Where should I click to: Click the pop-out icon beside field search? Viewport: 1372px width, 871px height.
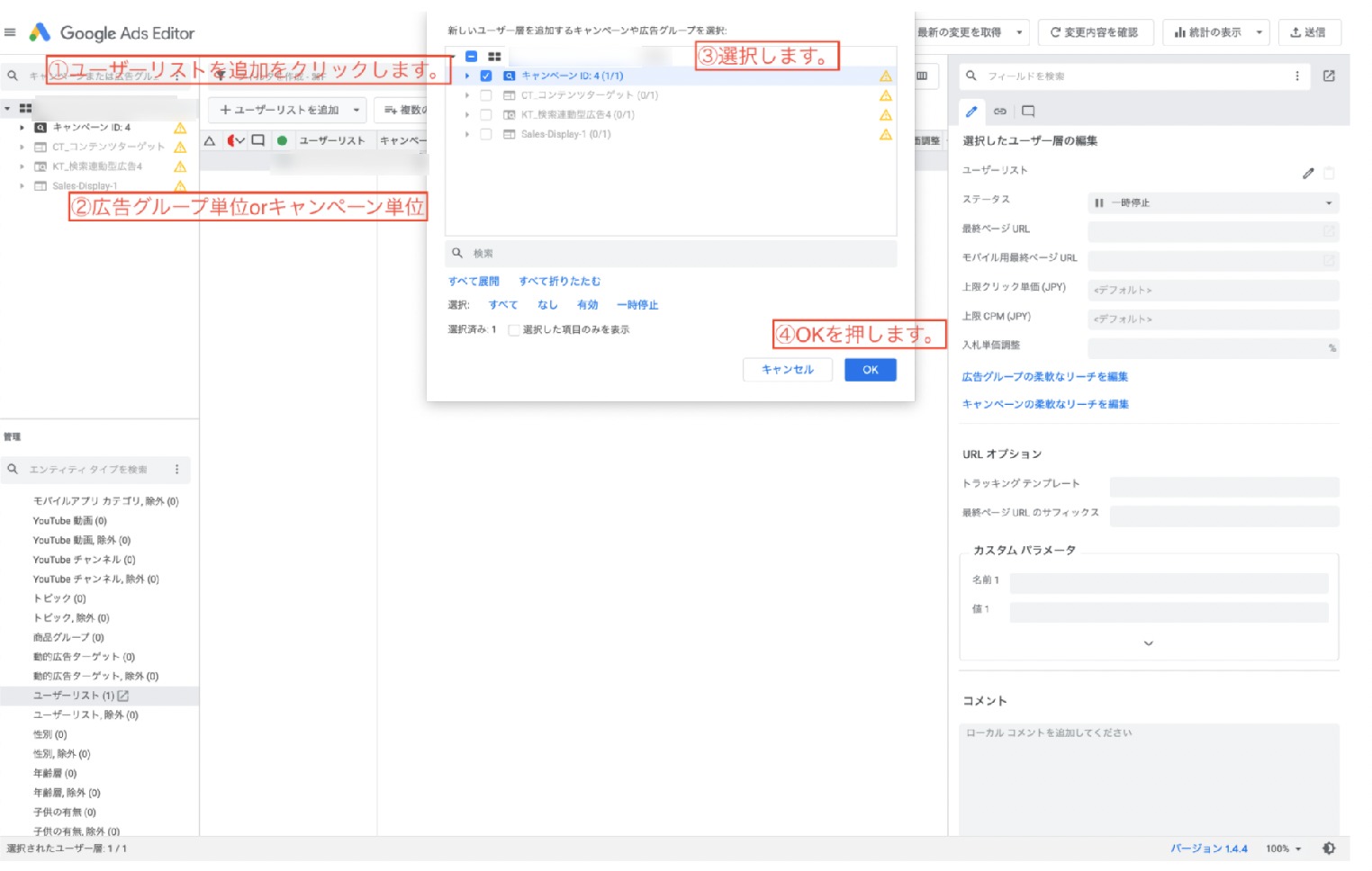point(1329,76)
